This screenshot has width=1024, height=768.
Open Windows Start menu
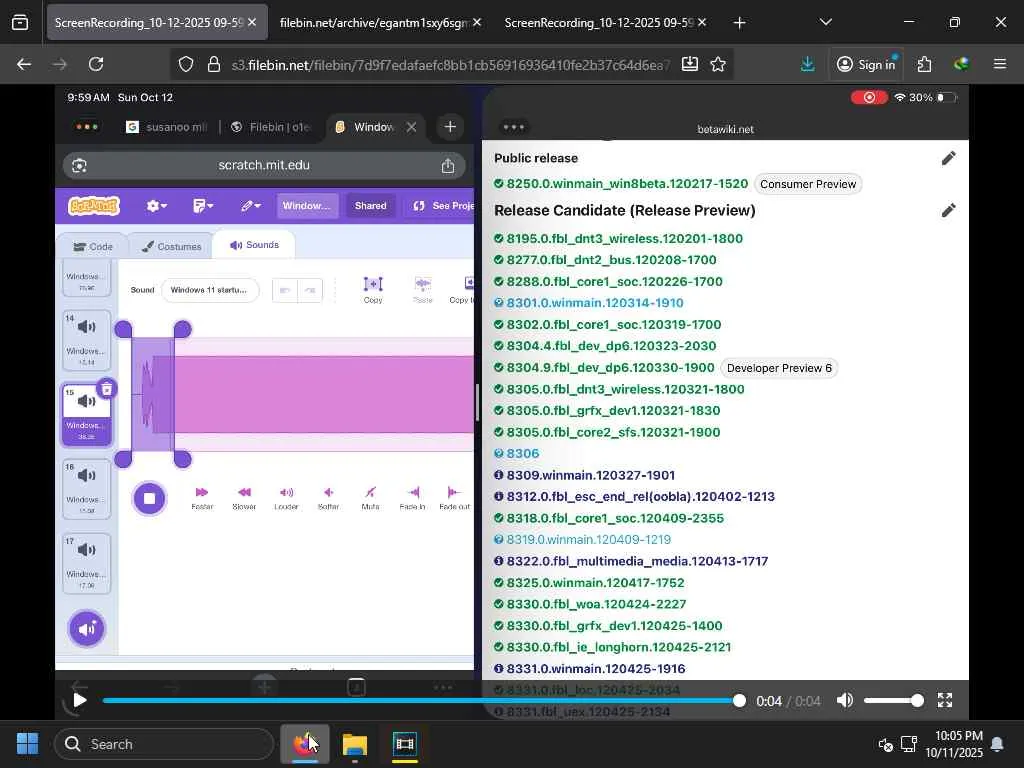tap(27, 744)
